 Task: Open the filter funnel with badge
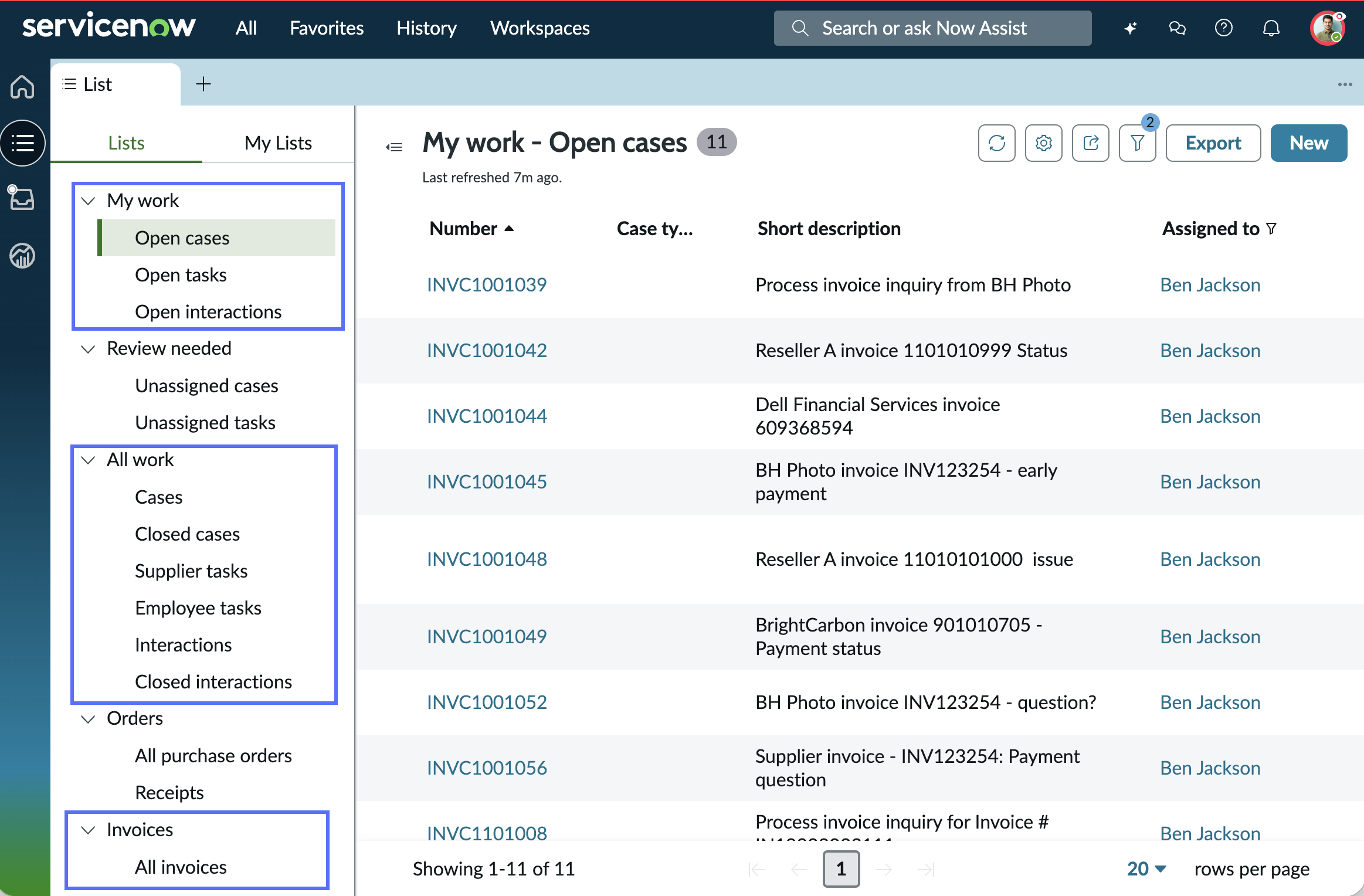pyautogui.click(x=1138, y=143)
